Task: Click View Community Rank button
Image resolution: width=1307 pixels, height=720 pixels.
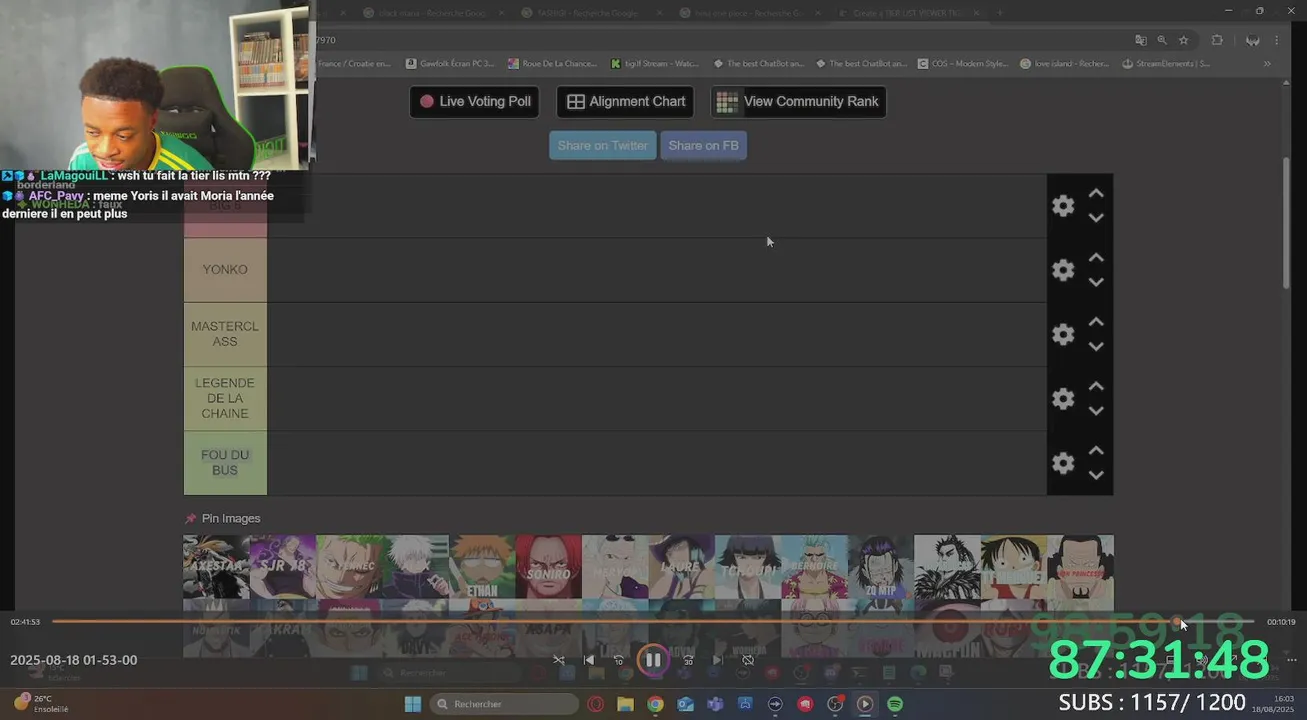Action: coord(798,101)
